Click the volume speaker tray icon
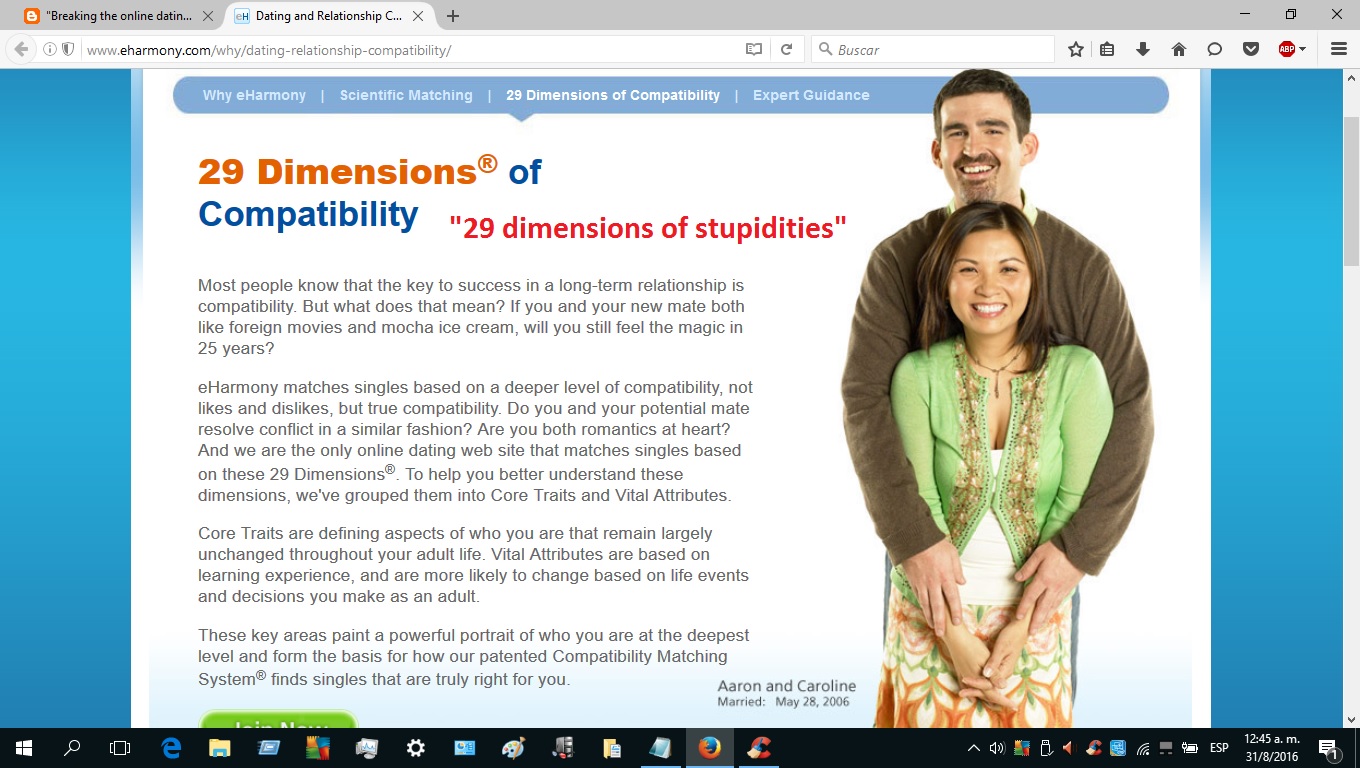Image resolution: width=1360 pixels, height=768 pixels. coord(996,748)
